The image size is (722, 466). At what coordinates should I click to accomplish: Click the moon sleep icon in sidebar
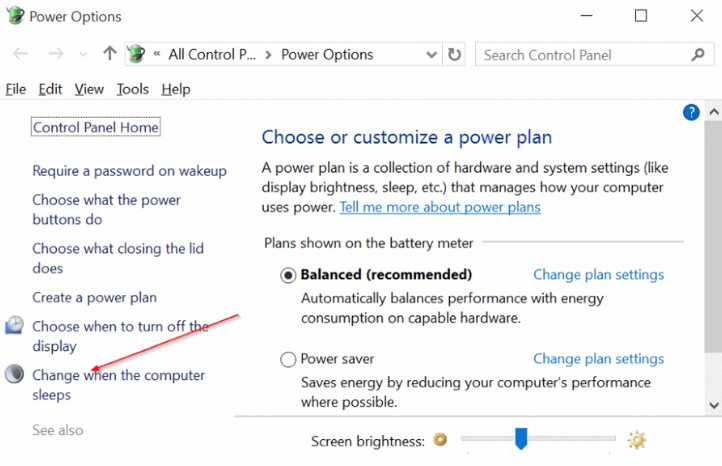pos(15,375)
